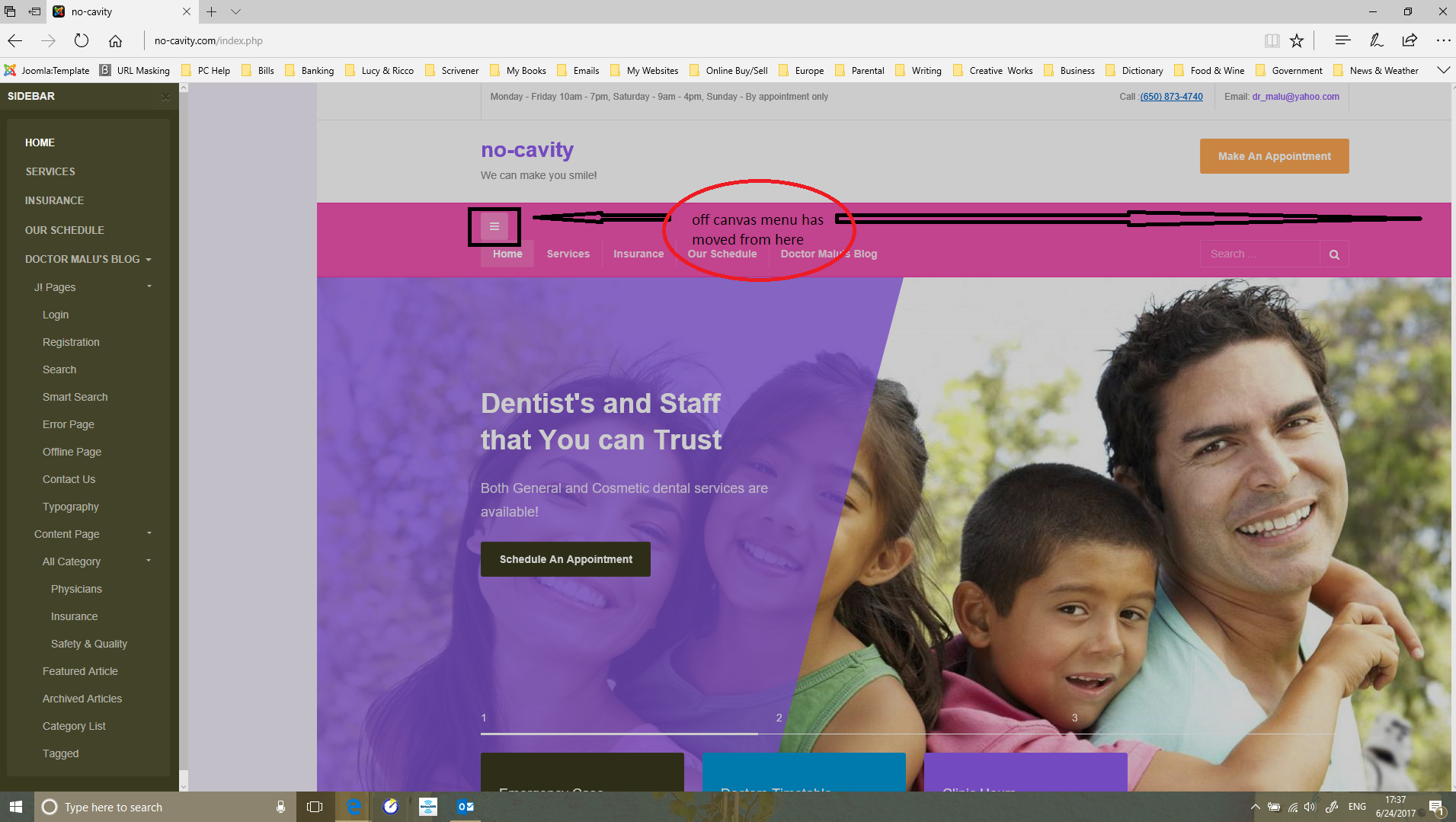Jump to slide 2 in hero slider
The height and width of the screenshot is (822, 1456).
(779, 718)
